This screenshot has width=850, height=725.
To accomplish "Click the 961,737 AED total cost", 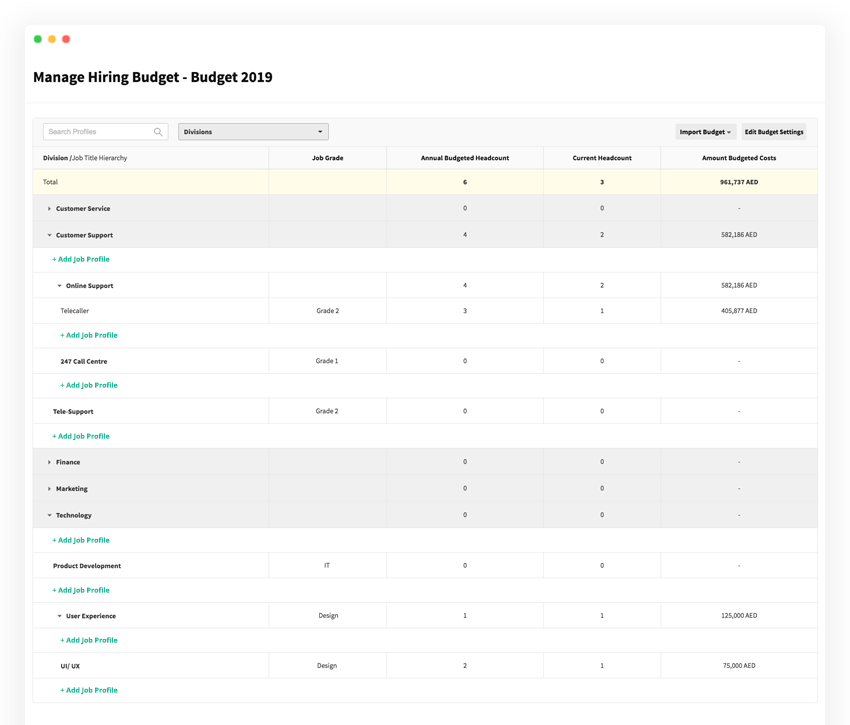I will point(739,182).
